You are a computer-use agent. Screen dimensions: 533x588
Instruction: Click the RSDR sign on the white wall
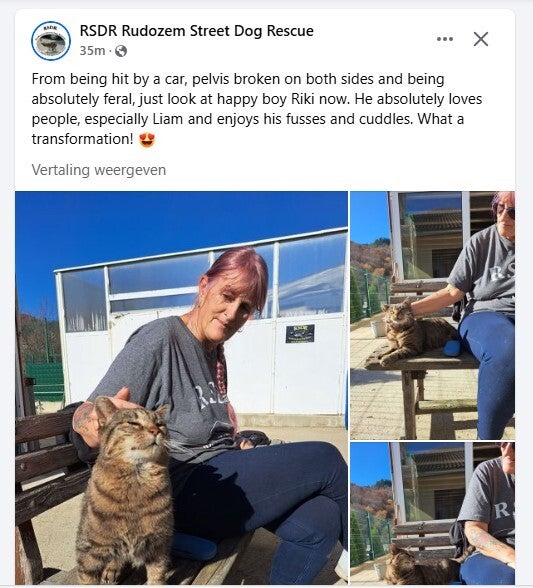point(300,333)
